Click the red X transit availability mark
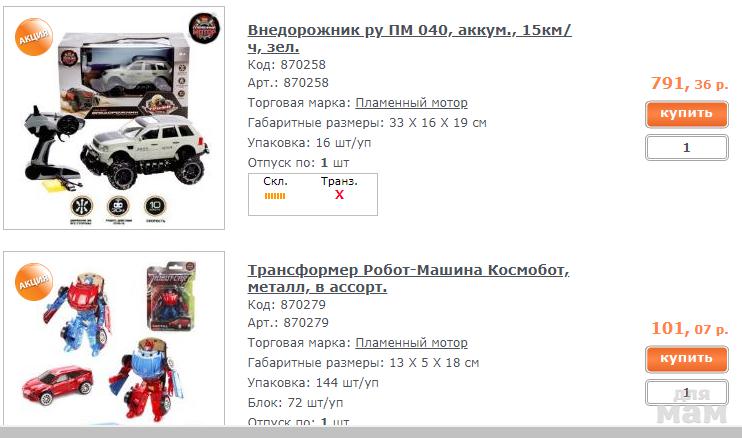The image size is (742, 438). click(x=339, y=195)
